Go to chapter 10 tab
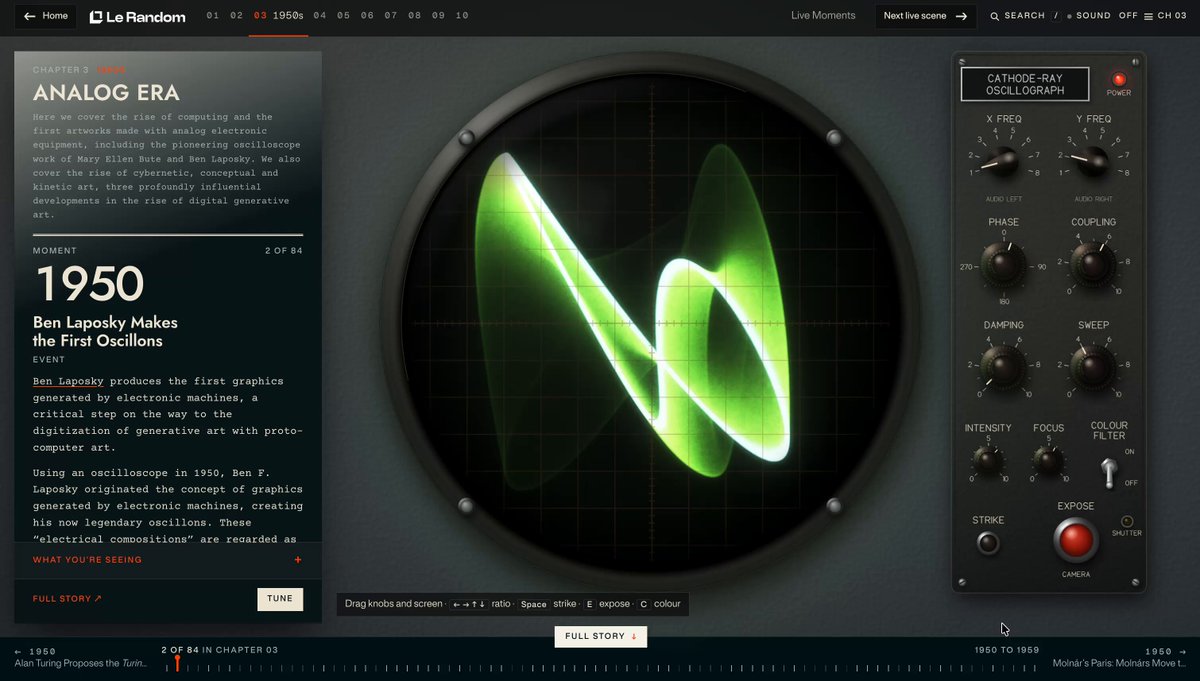 click(462, 16)
